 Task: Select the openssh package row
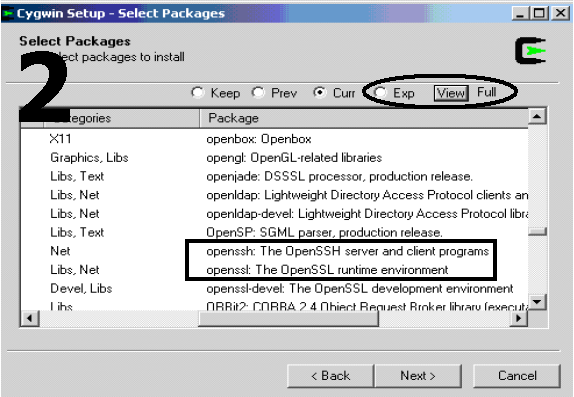tap(275, 251)
